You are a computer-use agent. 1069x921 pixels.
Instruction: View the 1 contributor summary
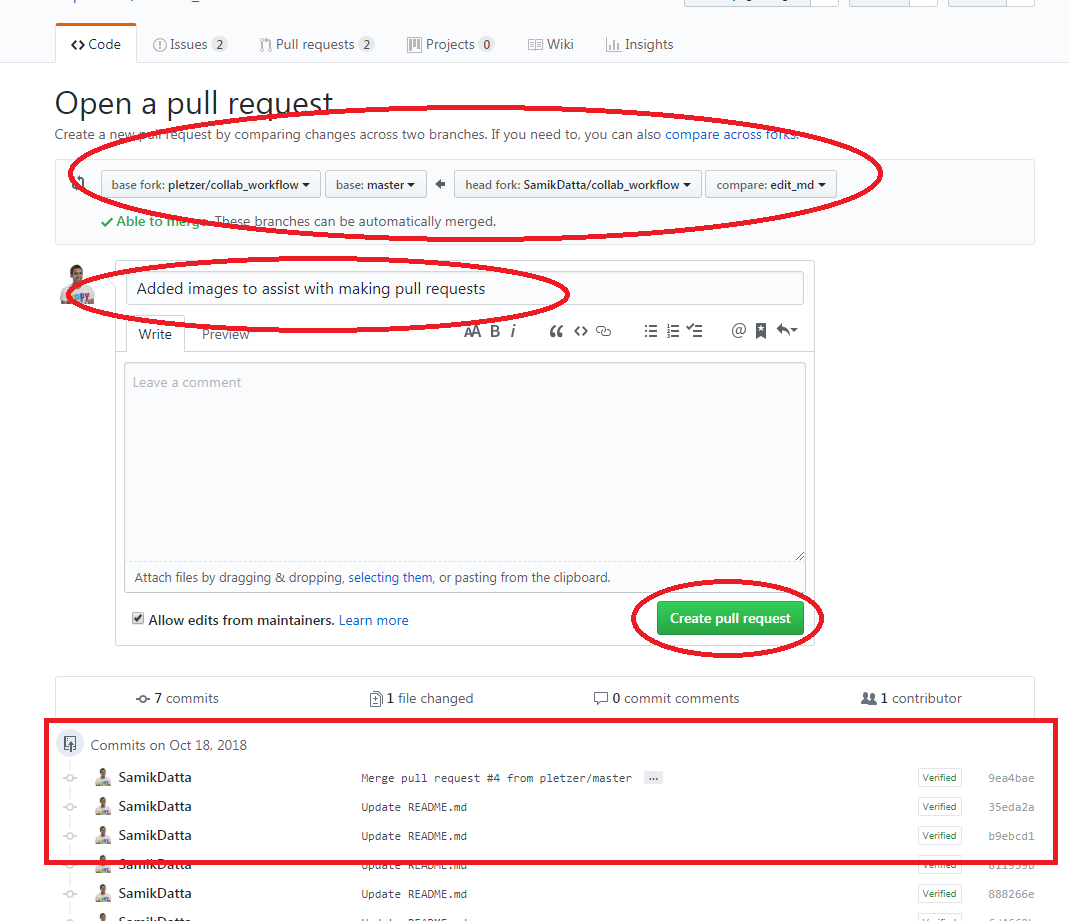pos(912,699)
